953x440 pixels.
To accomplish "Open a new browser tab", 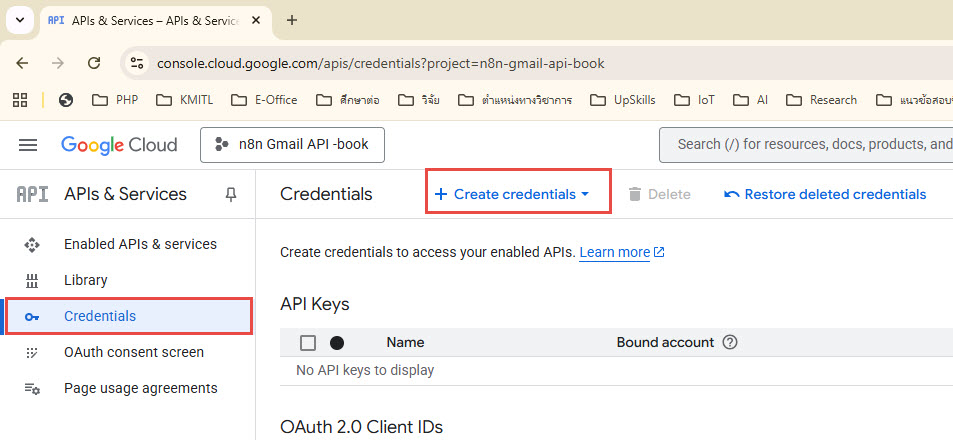I will 292,20.
